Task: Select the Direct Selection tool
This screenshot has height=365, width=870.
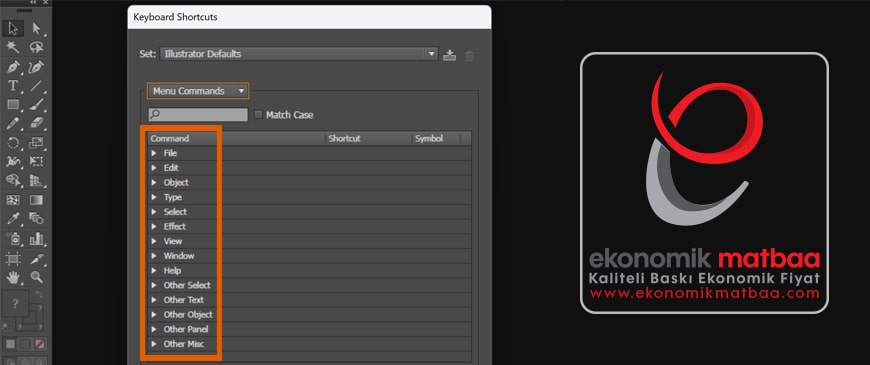Action: tap(37, 28)
